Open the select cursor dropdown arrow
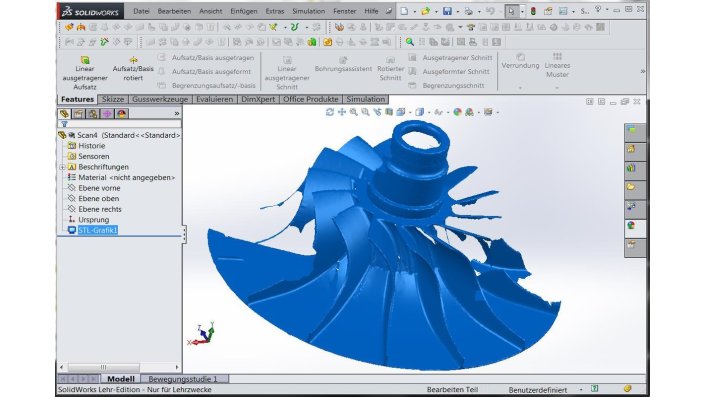The image size is (705, 397). [522, 12]
